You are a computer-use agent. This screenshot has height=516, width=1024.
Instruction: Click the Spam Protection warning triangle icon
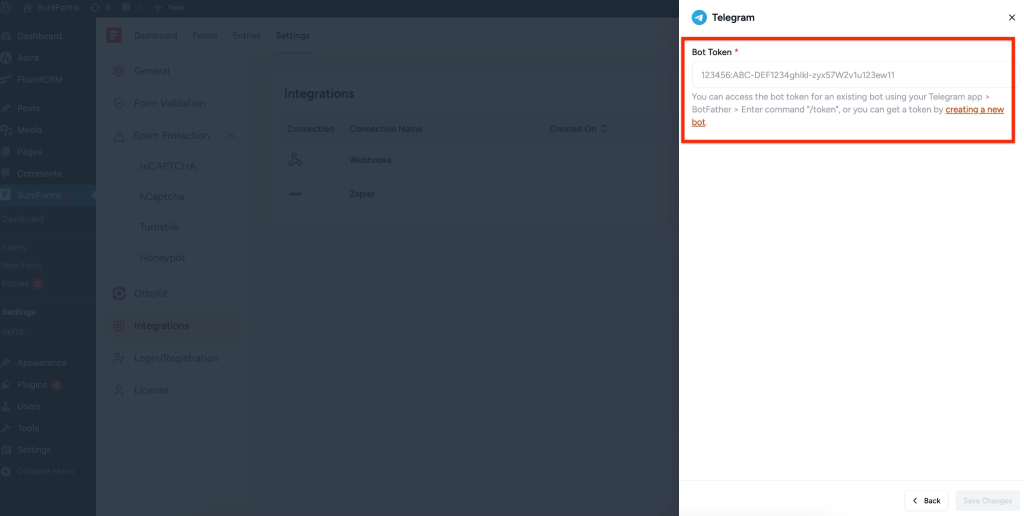coord(119,136)
